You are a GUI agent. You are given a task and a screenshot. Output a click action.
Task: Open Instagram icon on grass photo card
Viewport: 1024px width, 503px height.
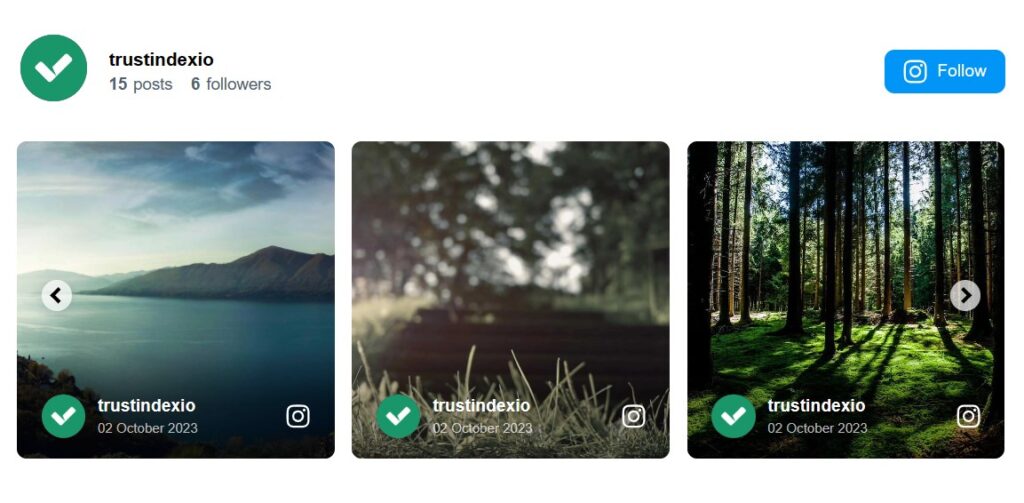point(633,416)
